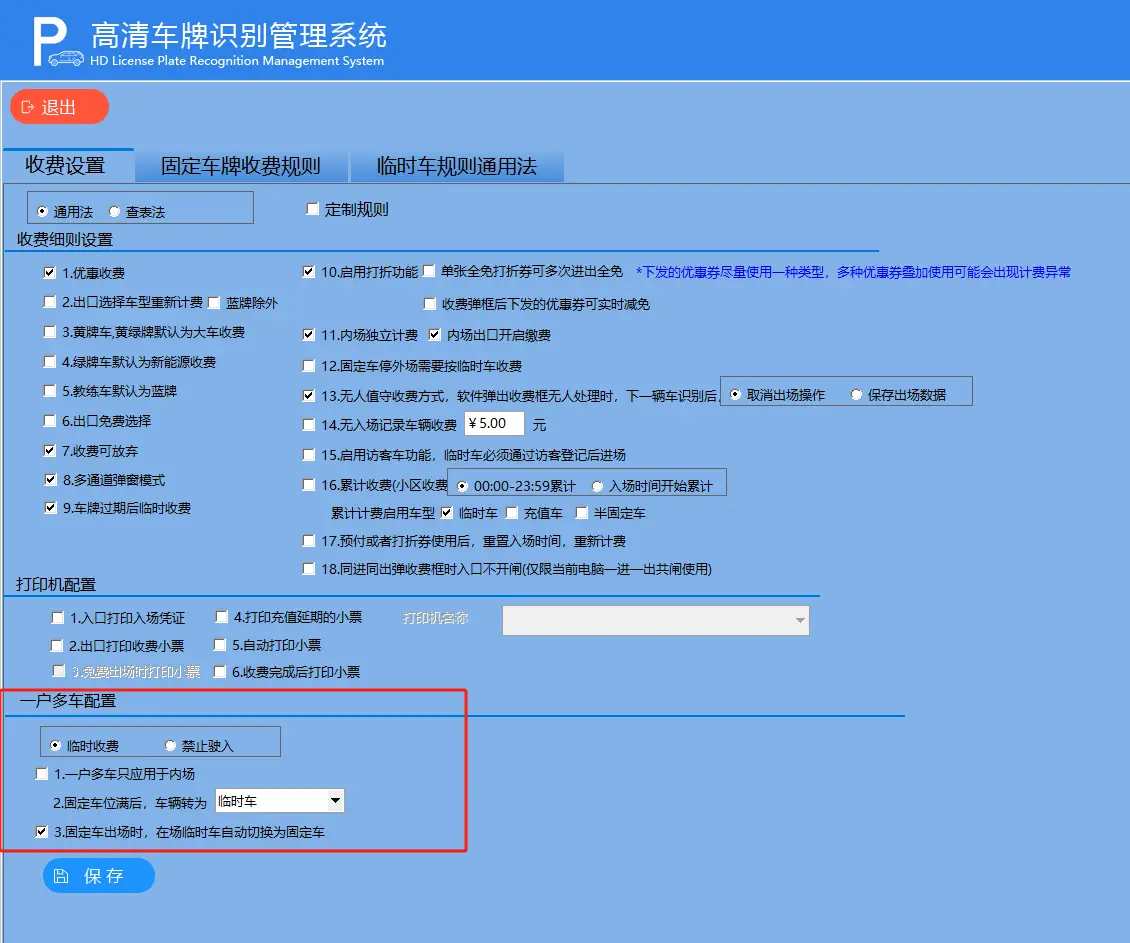This screenshot has width=1130, height=943.
Task: Click the 保存 save button
Action: tap(98, 875)
